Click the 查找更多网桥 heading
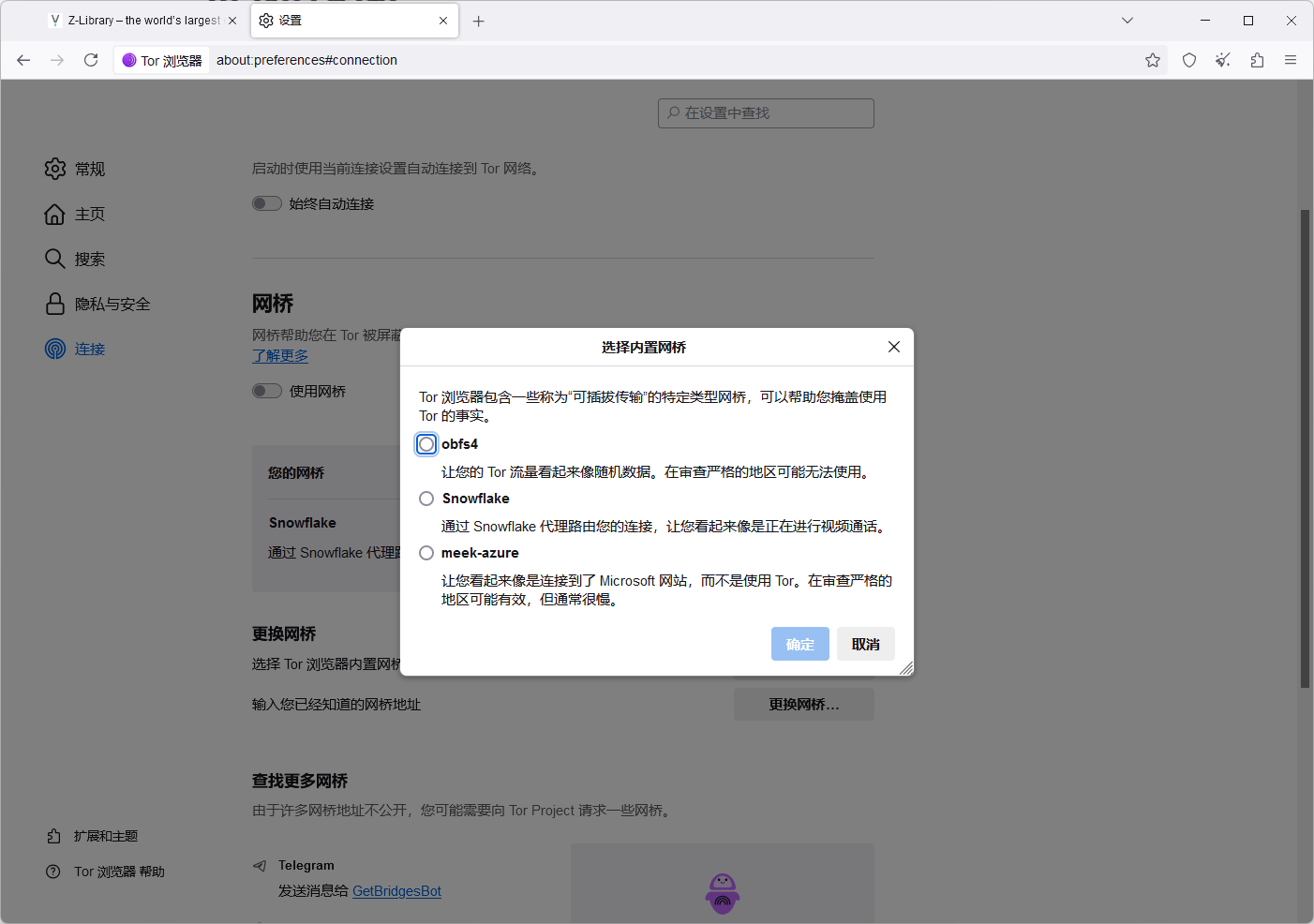This screenshot has height=924, width=1314. 300,781
